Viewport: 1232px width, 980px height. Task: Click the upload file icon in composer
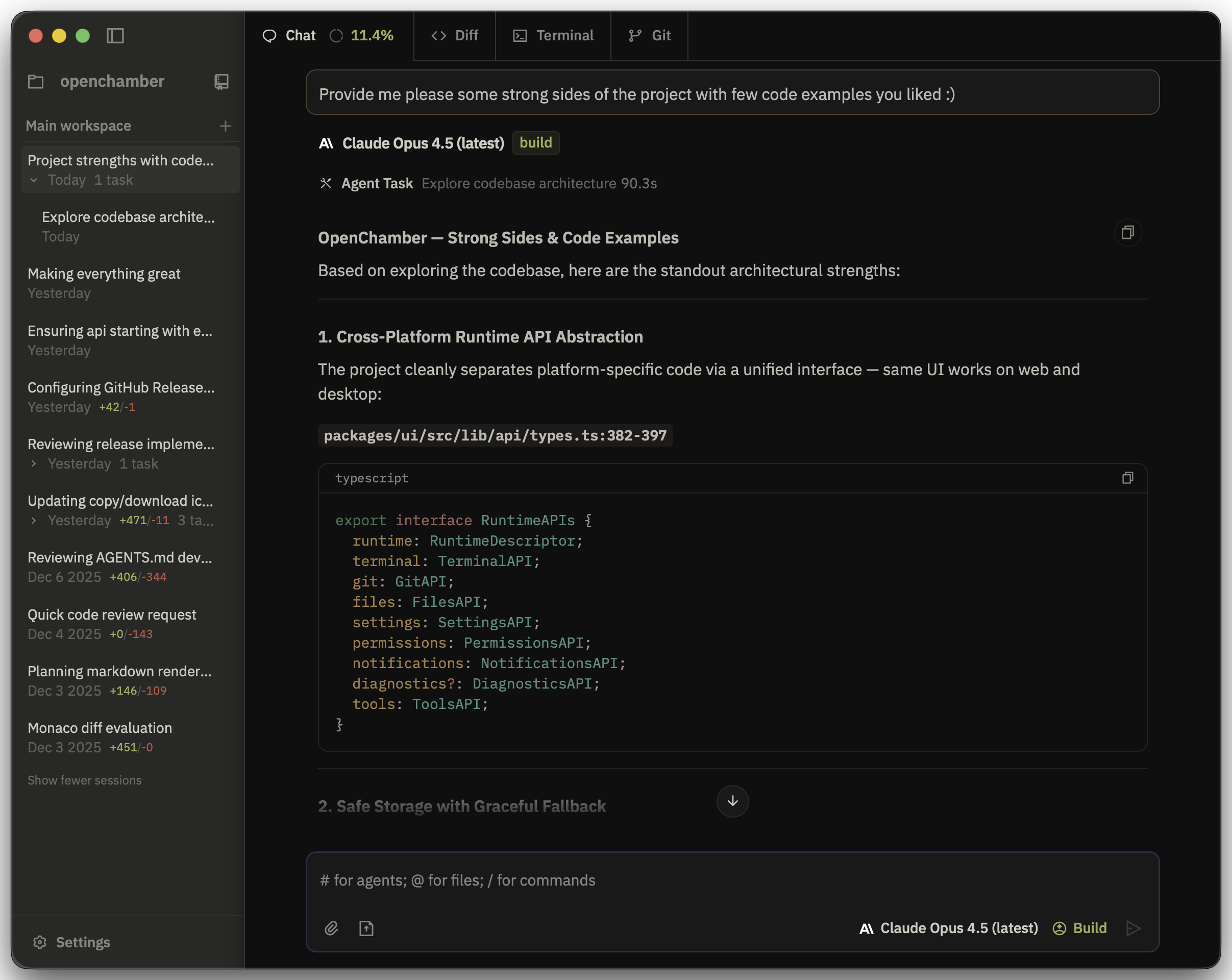click(366, 928)
